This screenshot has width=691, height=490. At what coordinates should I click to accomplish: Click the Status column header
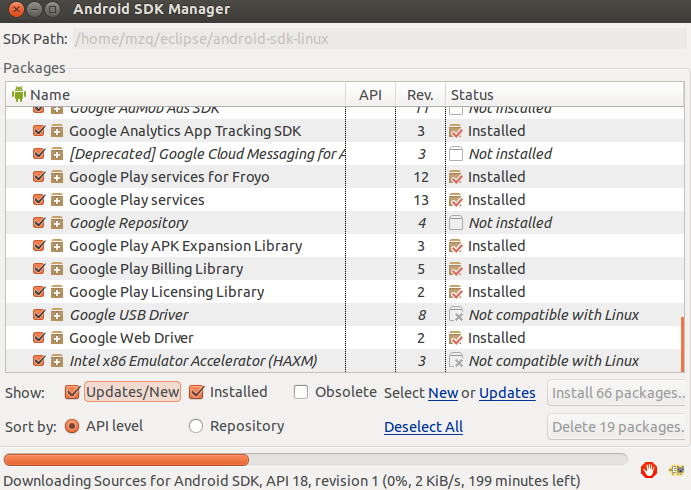565,94
